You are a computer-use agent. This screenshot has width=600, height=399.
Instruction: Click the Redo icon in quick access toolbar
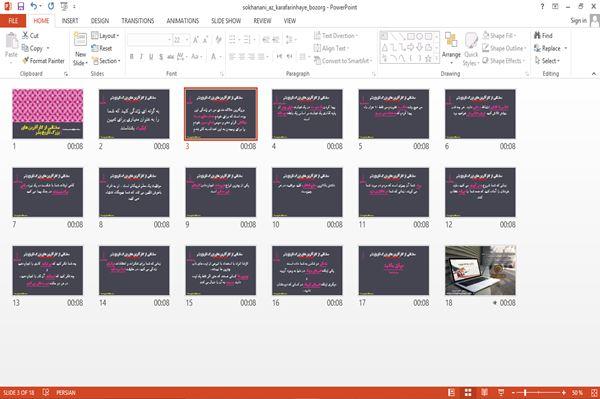(x=51, y=7)
